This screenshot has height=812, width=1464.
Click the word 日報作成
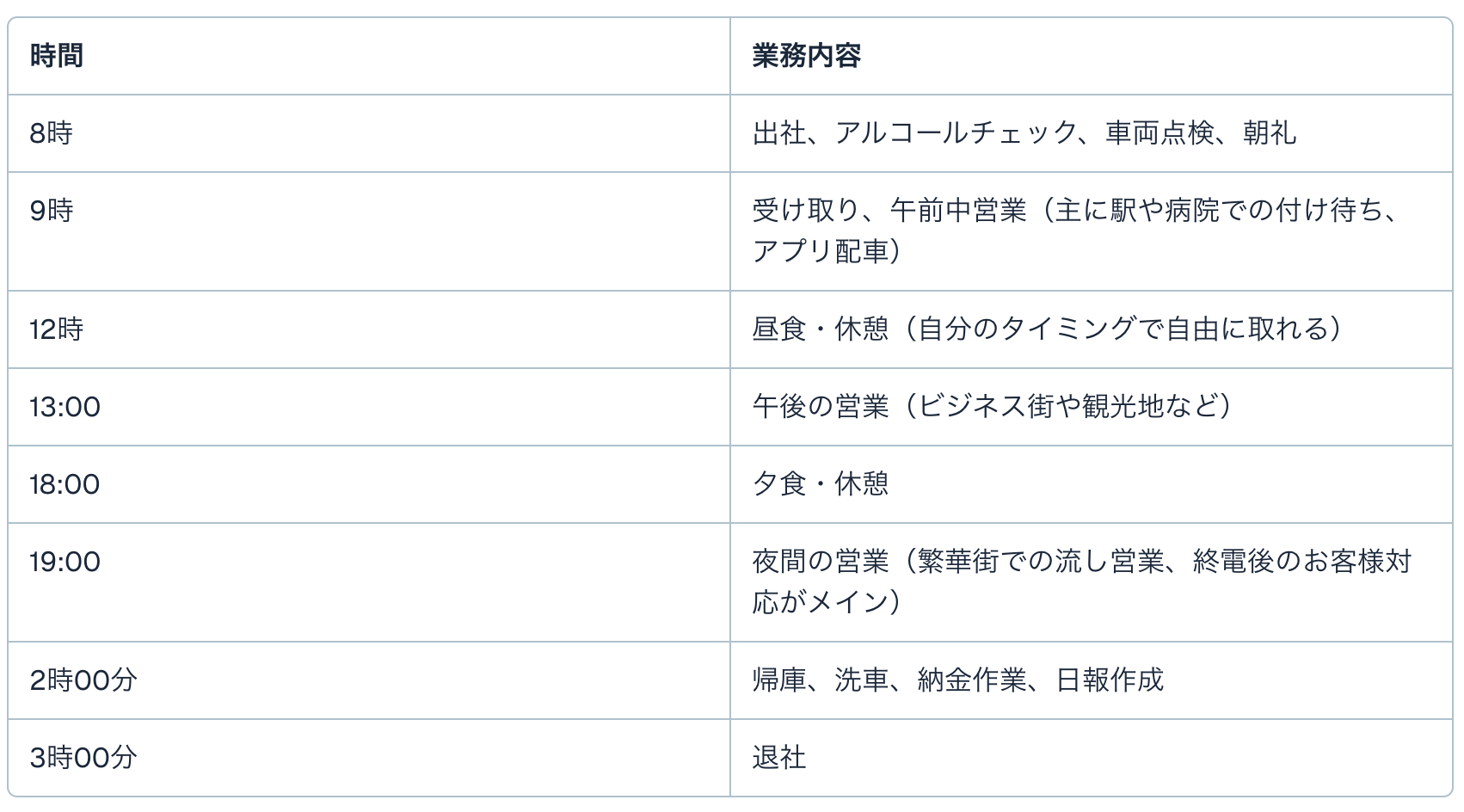pyautogui.click(x=1109, y=680)
